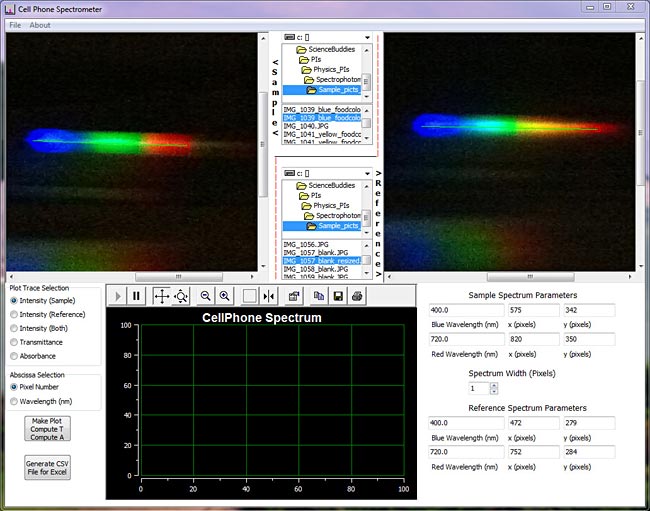The width and height of the screenshot is (650, 511).
Task: Open the reference drive selection dropdown
Action: click(368, 174)
